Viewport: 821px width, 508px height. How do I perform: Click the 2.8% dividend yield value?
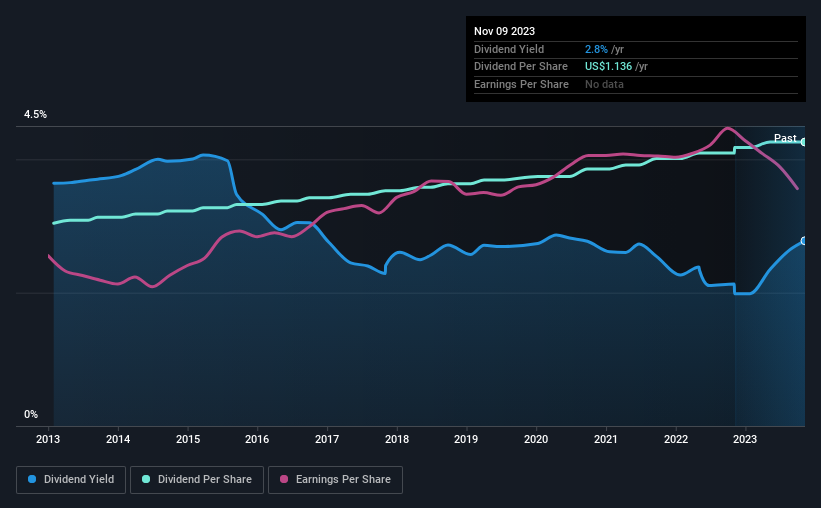coord(596,49)
